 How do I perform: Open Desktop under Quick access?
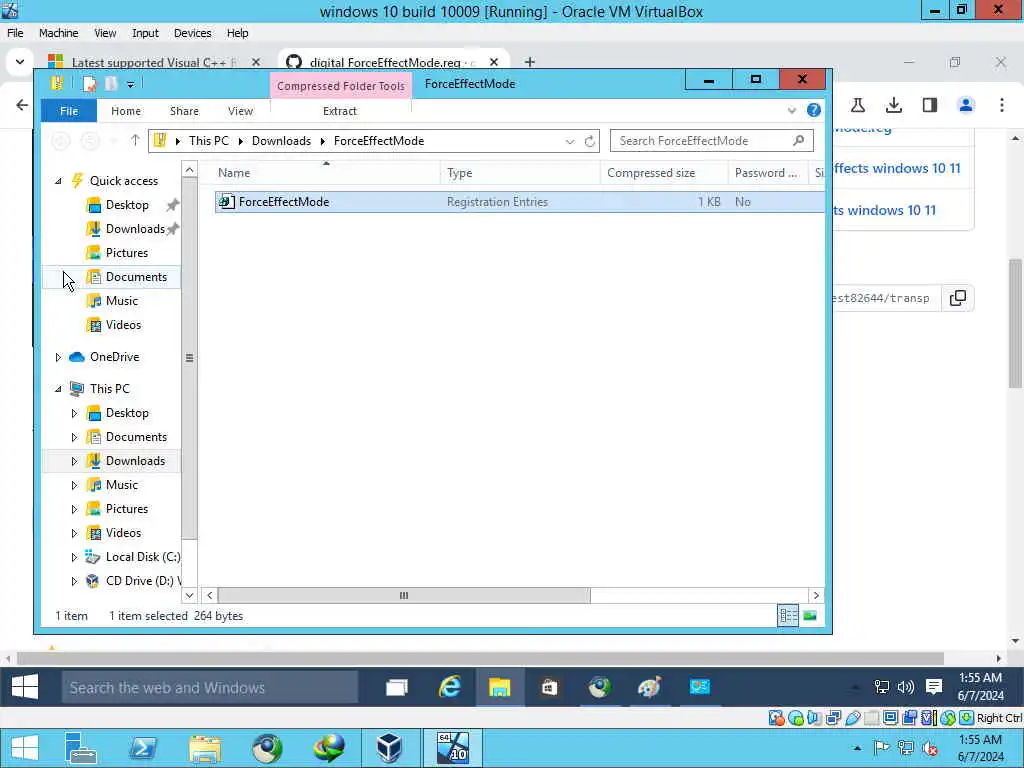[x=127, y=205]
